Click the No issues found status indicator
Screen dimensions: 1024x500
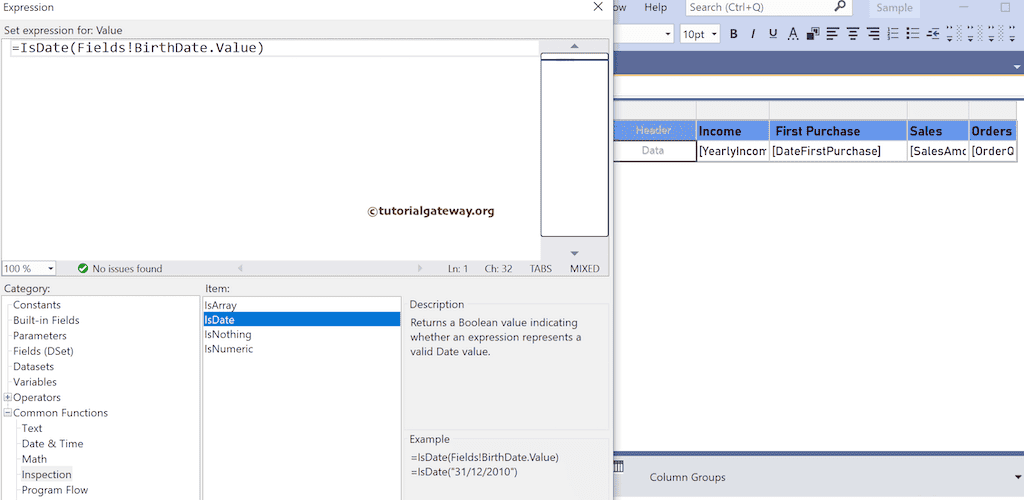[x=120, y=268]
